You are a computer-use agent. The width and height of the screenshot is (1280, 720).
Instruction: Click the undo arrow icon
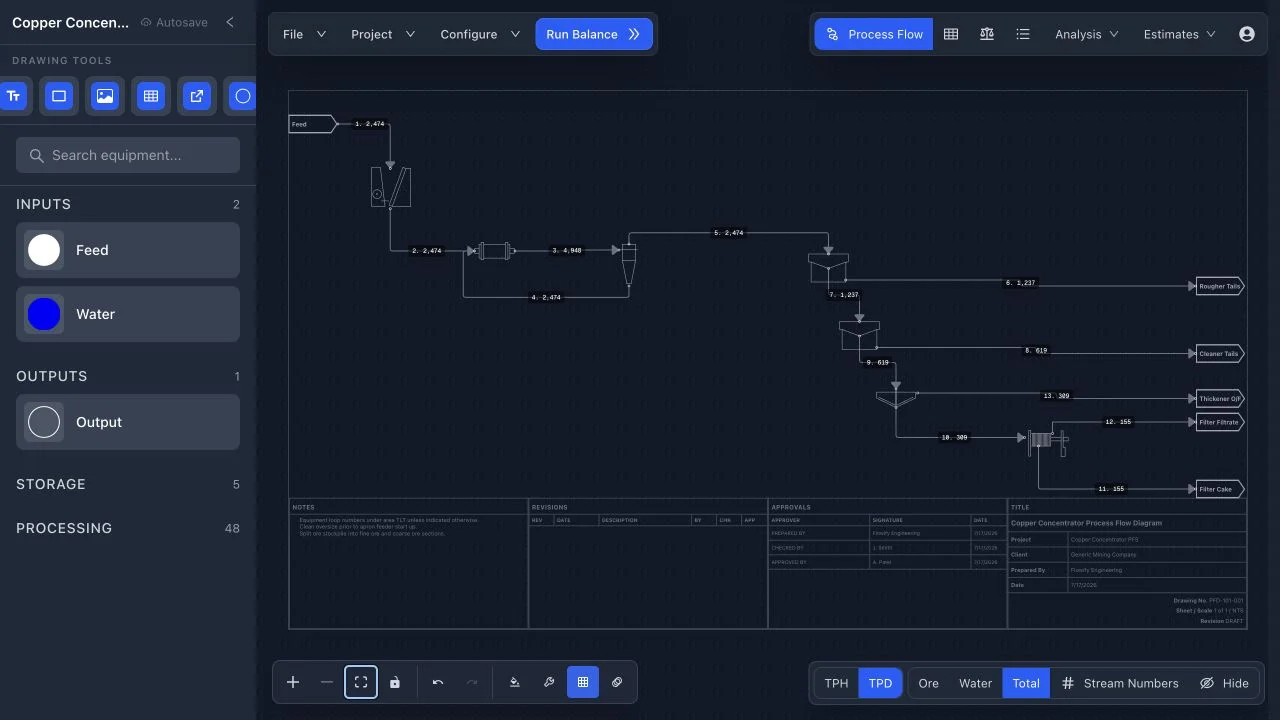point(438,683)
